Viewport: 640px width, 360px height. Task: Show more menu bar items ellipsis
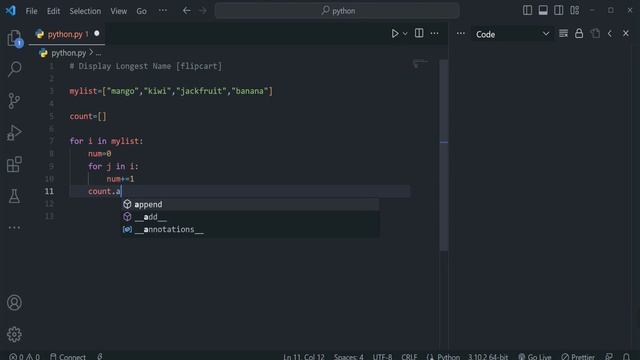click(162, 11)
